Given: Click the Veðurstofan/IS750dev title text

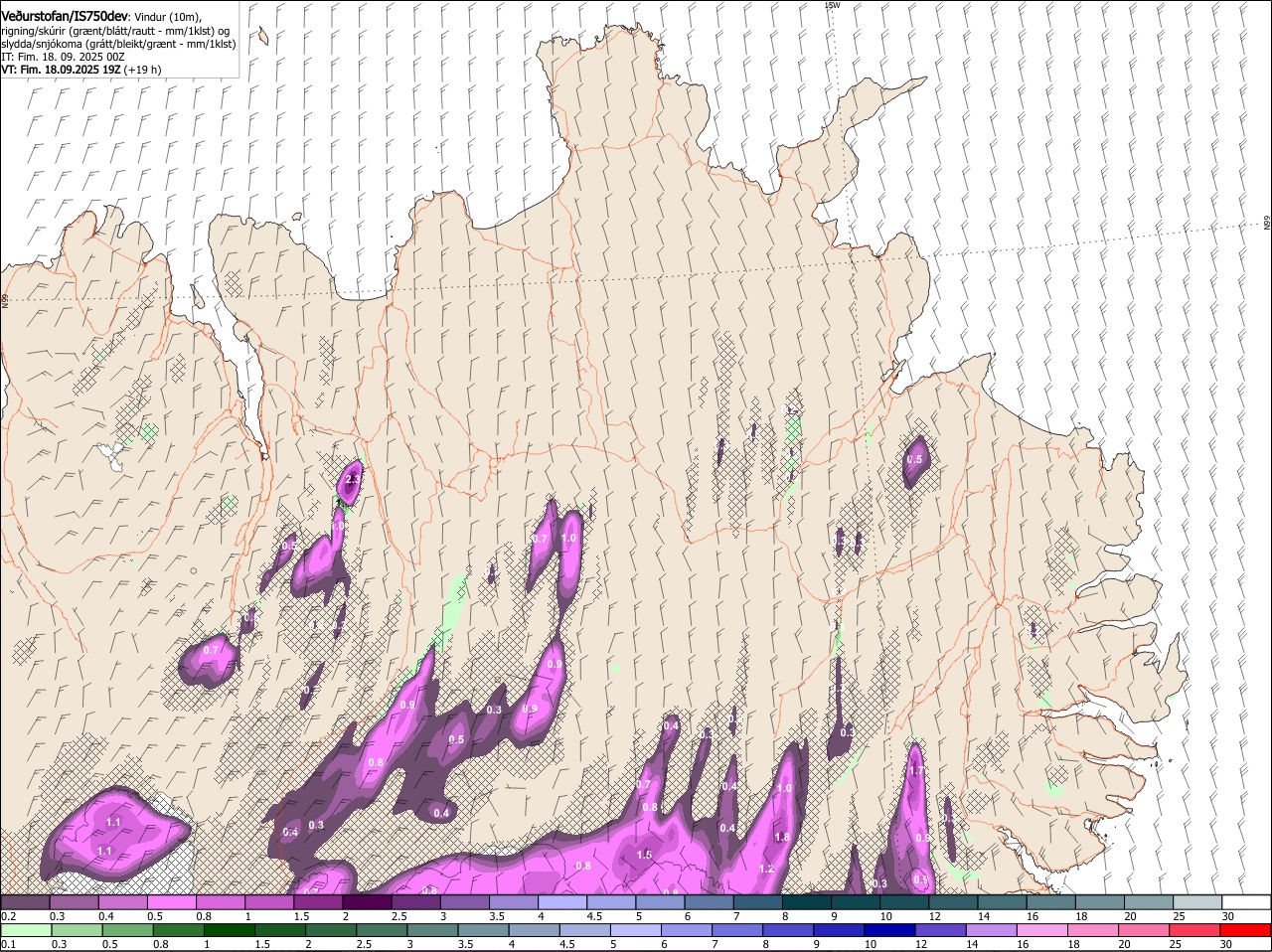Looking at the screenshot, I should coord(66,16).
